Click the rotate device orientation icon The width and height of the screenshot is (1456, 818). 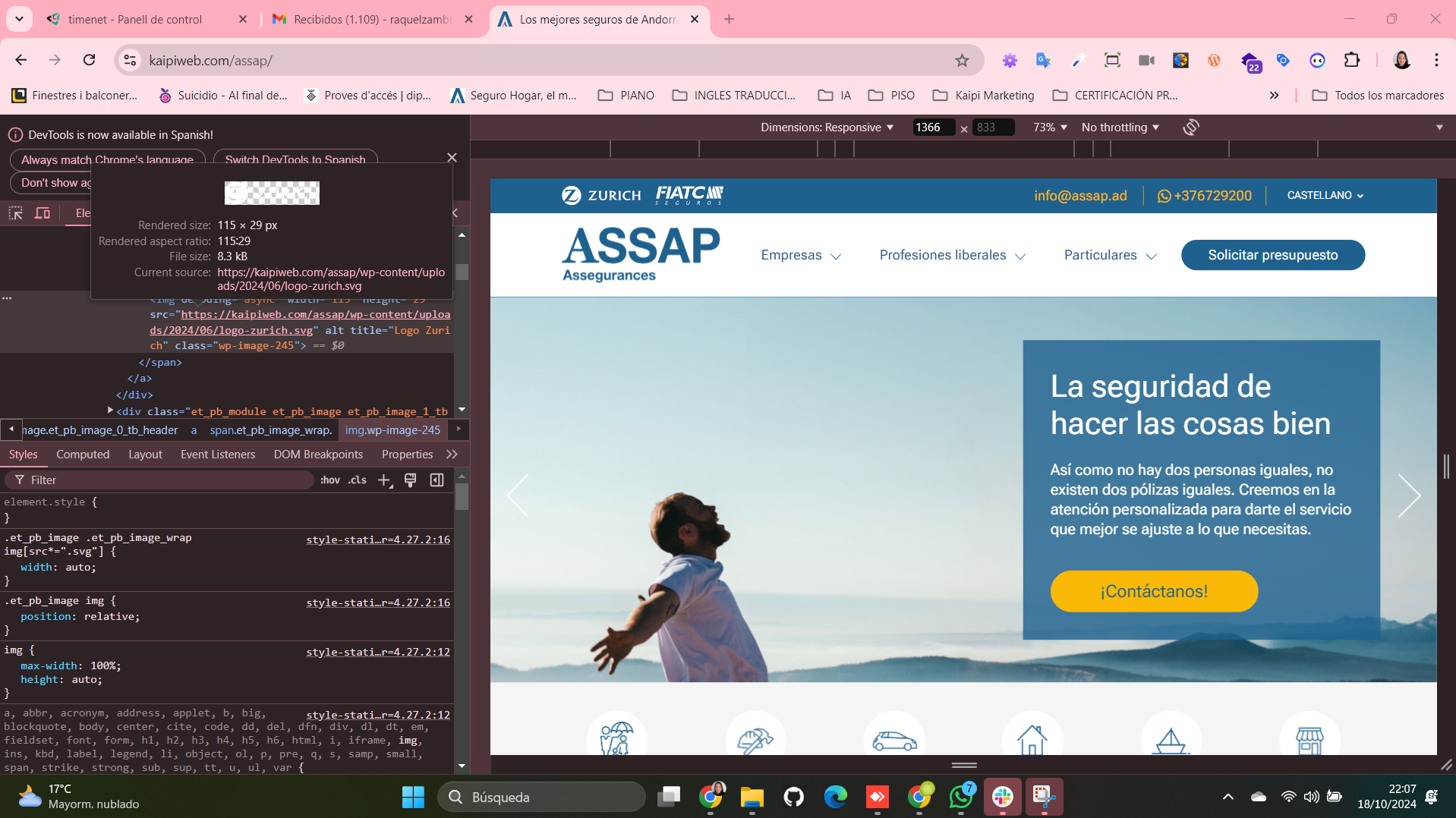(x=1191, y=127)
